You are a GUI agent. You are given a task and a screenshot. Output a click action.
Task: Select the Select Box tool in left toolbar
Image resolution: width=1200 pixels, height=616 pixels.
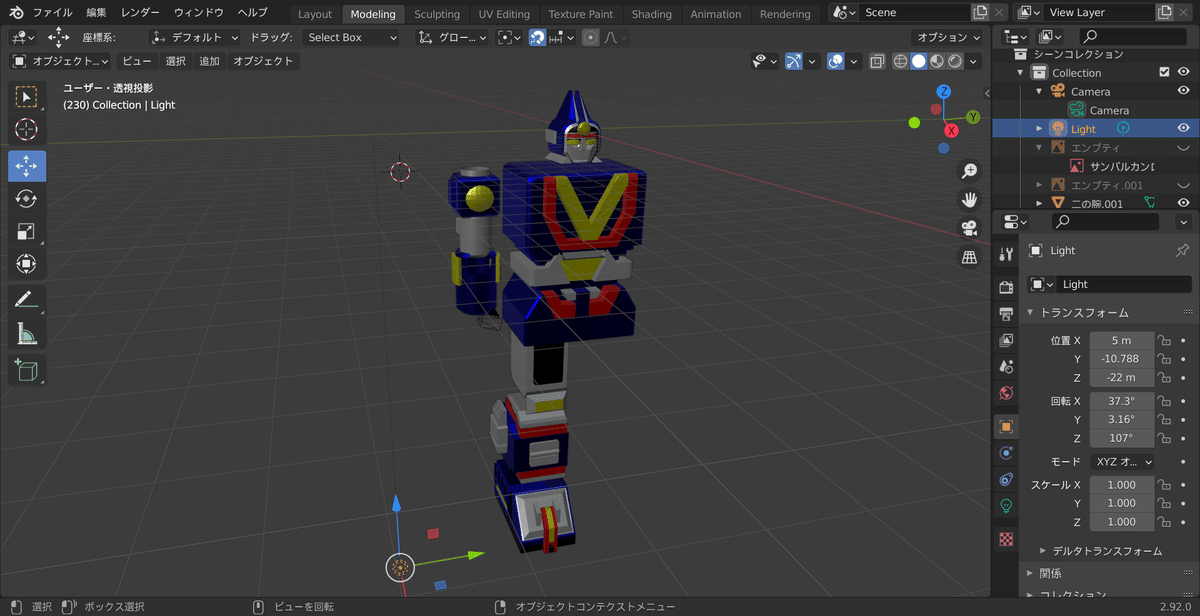click(x=27, y=96)
